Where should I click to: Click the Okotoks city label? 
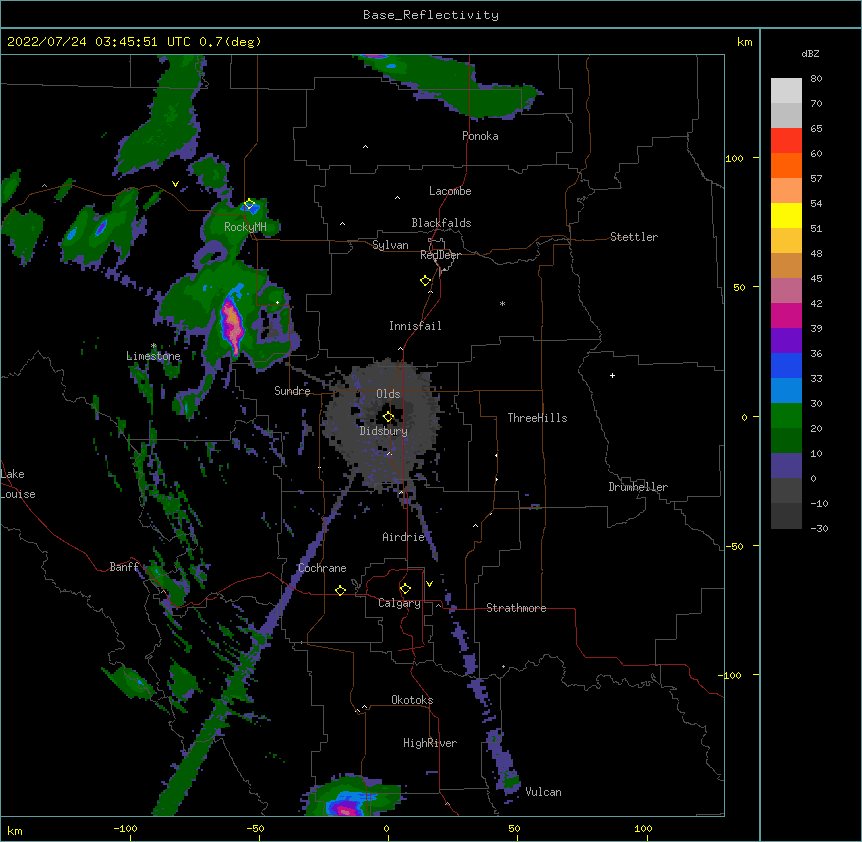(x=412, y=700)
